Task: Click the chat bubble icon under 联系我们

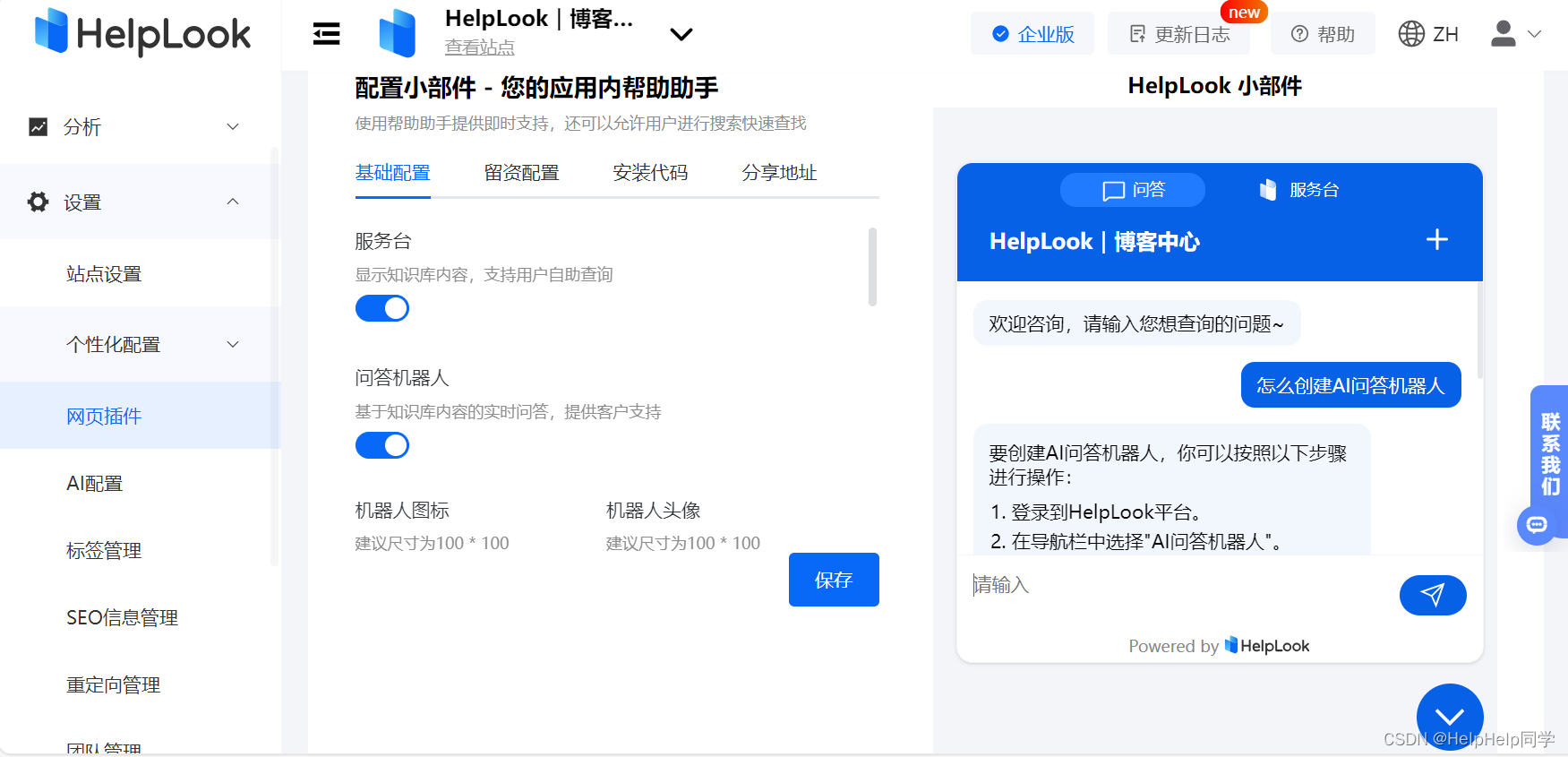Action: (1537, 525)
